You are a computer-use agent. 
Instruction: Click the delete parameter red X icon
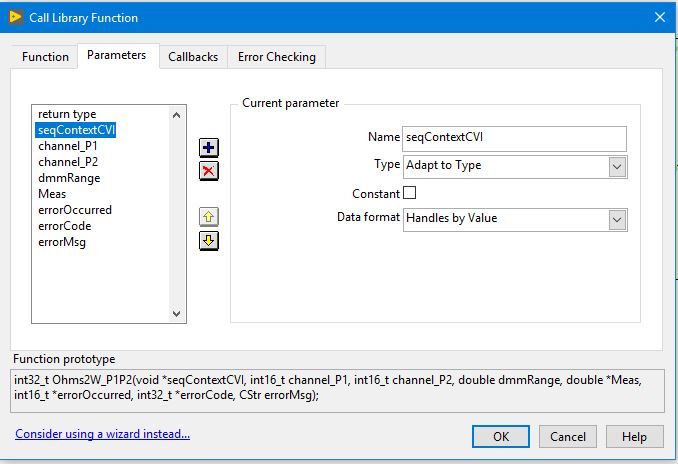(209, 171)
